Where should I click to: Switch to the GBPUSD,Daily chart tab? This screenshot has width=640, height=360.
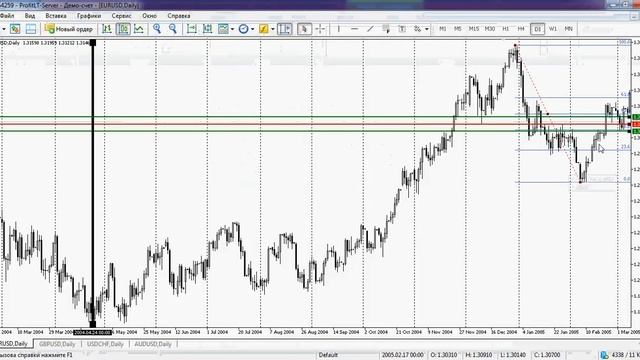58,344
